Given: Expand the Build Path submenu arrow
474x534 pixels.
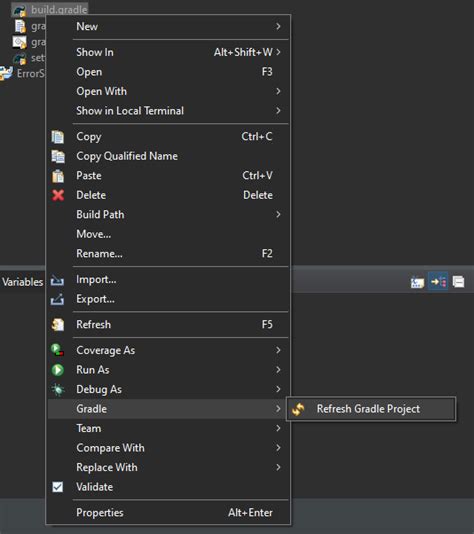Looking at the screenshot, I should 278,215.
